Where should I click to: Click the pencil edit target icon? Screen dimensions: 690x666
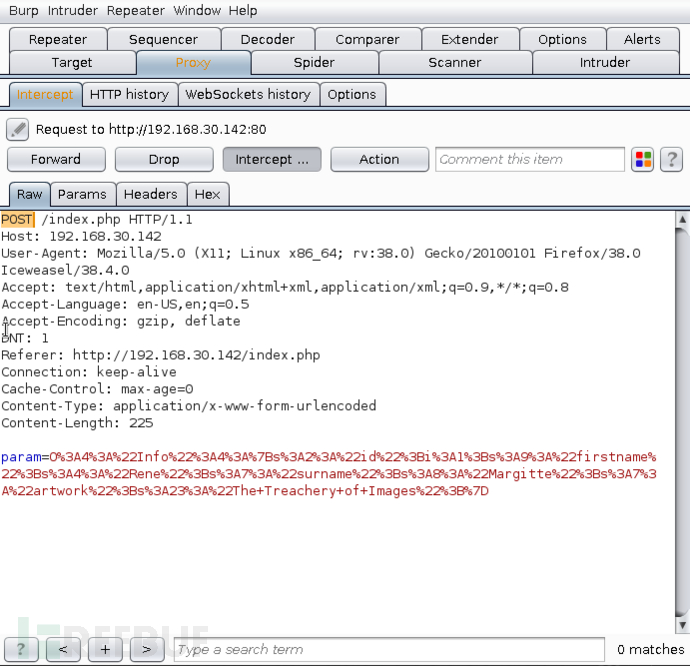(17, 129)
